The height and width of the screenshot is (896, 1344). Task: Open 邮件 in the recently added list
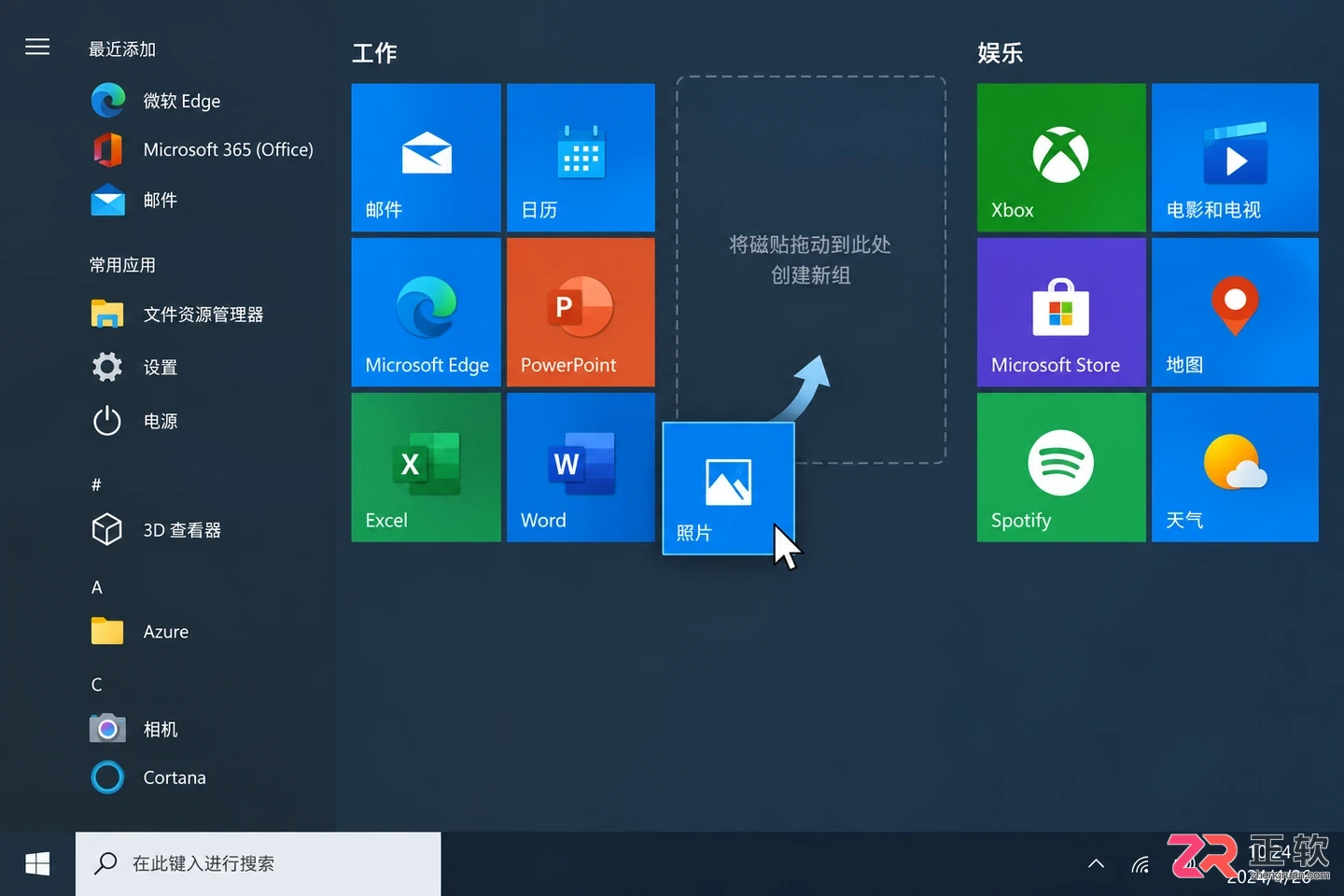133,200
